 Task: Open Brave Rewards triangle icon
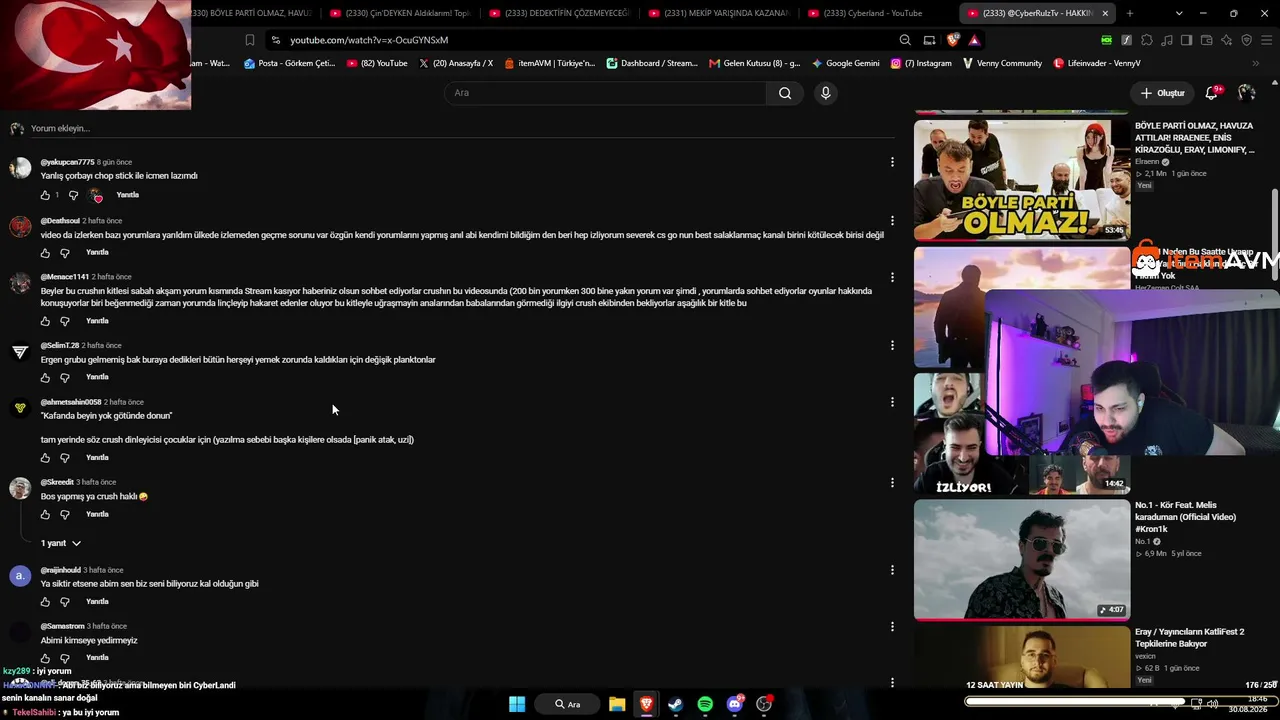[x=974, y=40]
